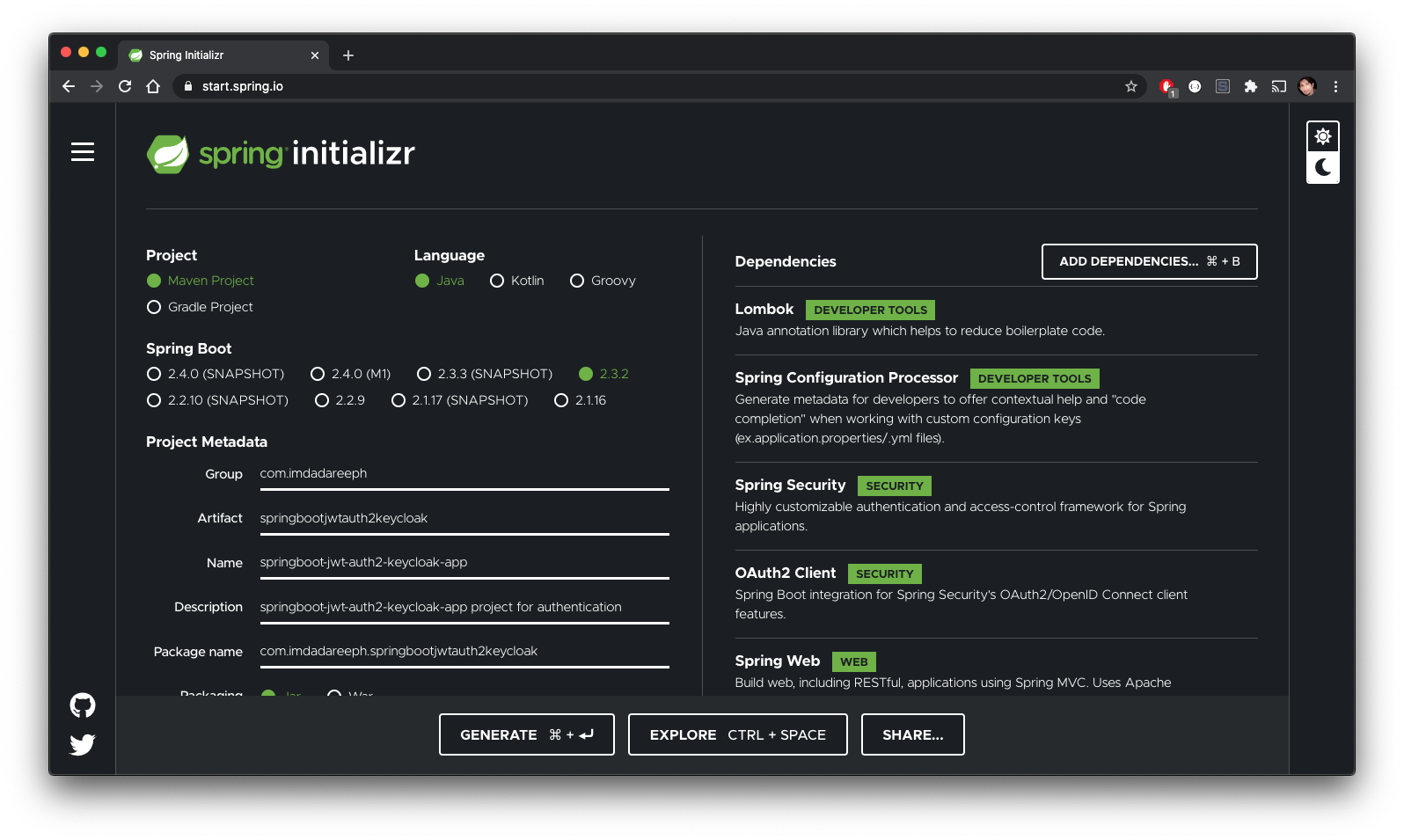Switch to light theme with sun icon
Viewport: 1404px width, 840px height.
pos(1322,136)
